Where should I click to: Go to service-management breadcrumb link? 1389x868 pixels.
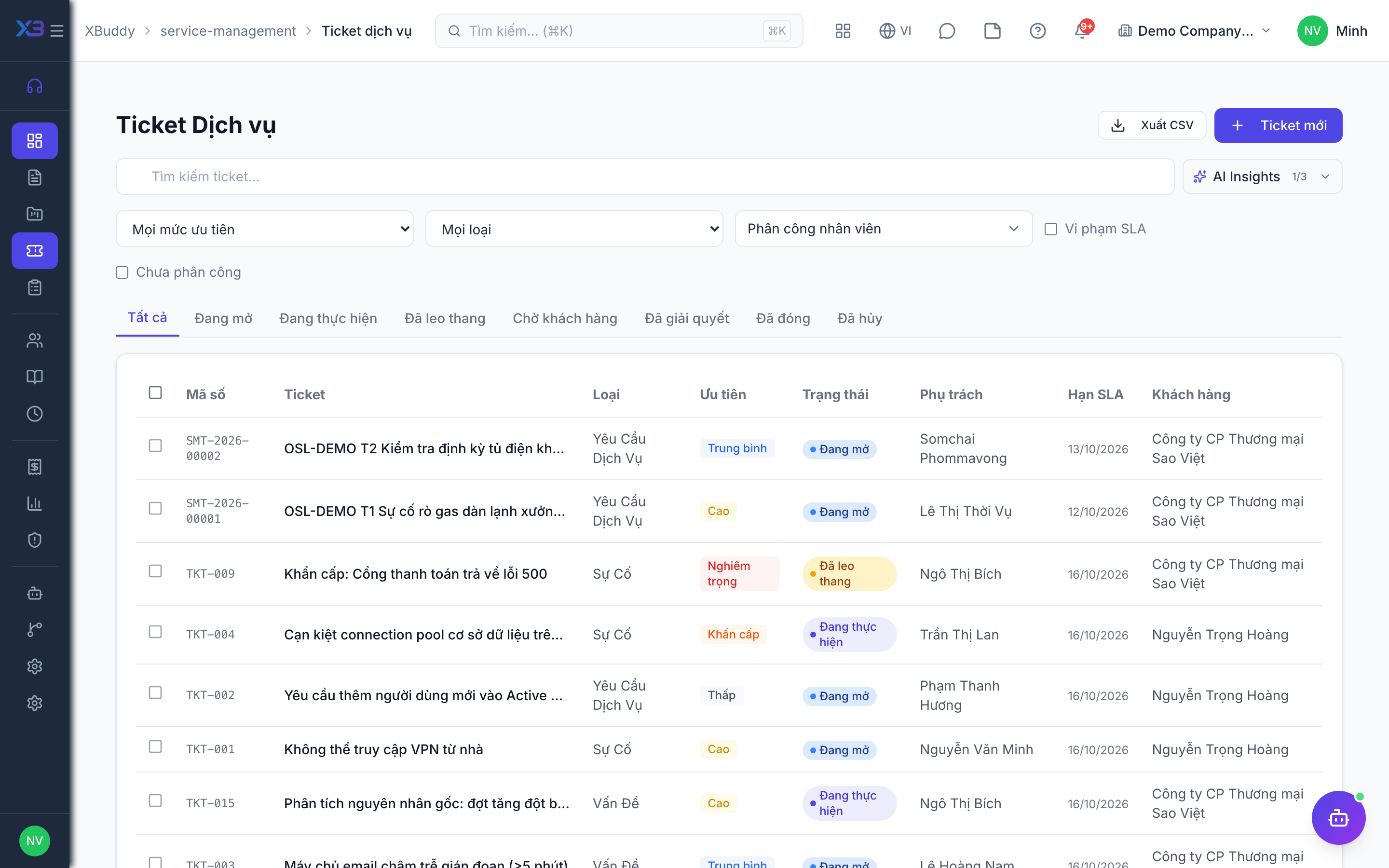tap(228, 30)
